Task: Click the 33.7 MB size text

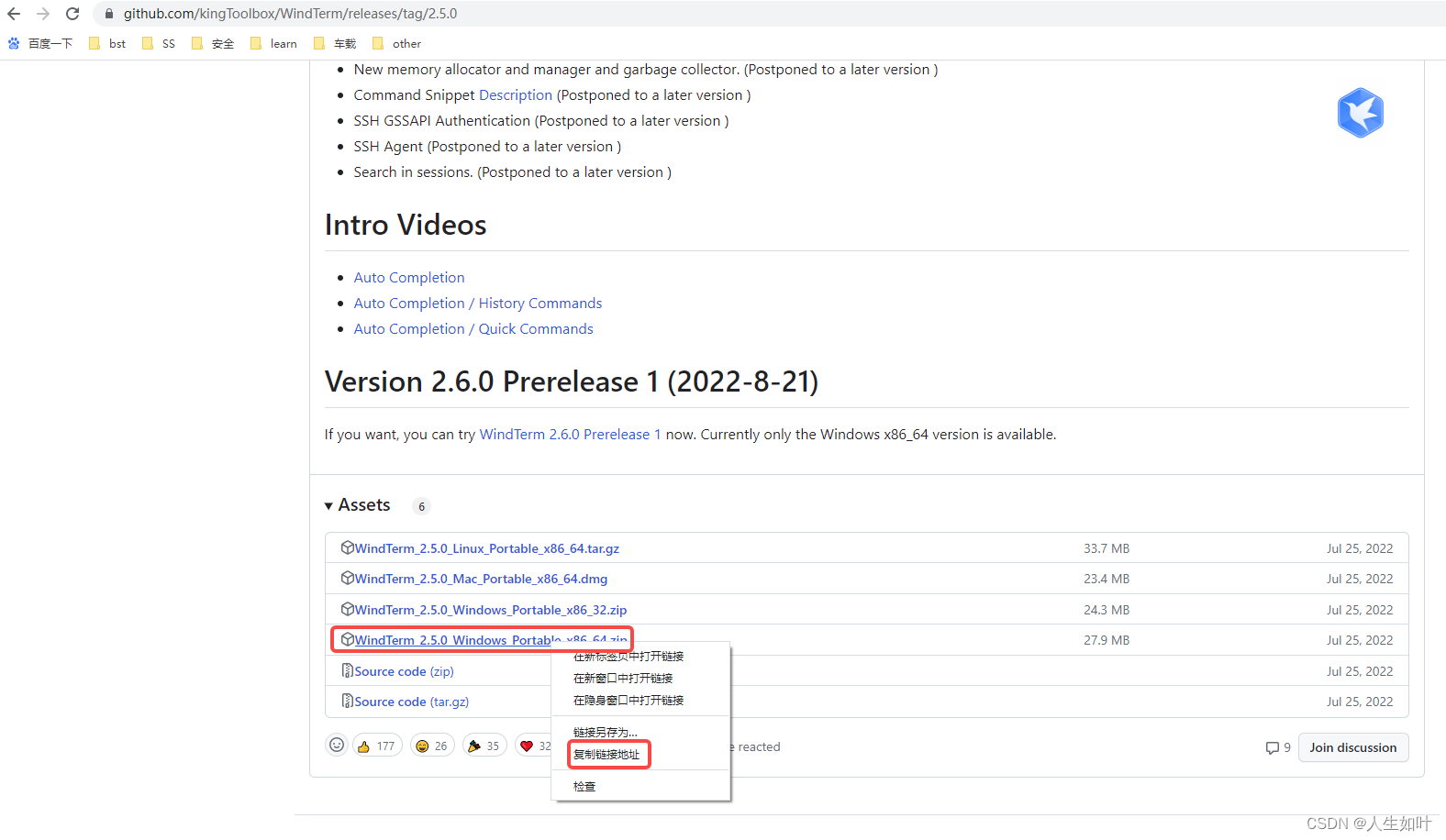Action: point(1107,548)
